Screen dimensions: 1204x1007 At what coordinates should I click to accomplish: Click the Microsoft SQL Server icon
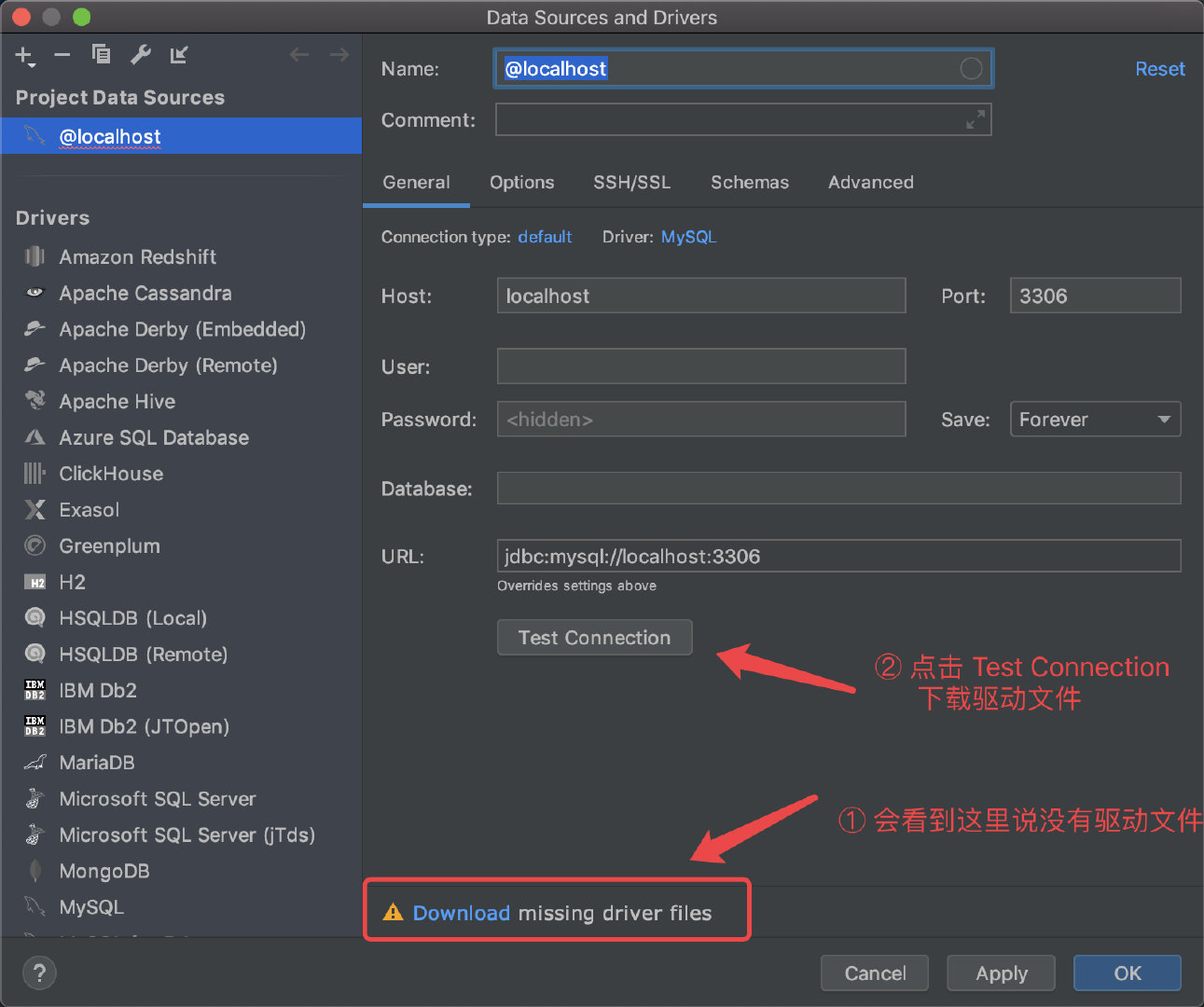pos(35,798)
